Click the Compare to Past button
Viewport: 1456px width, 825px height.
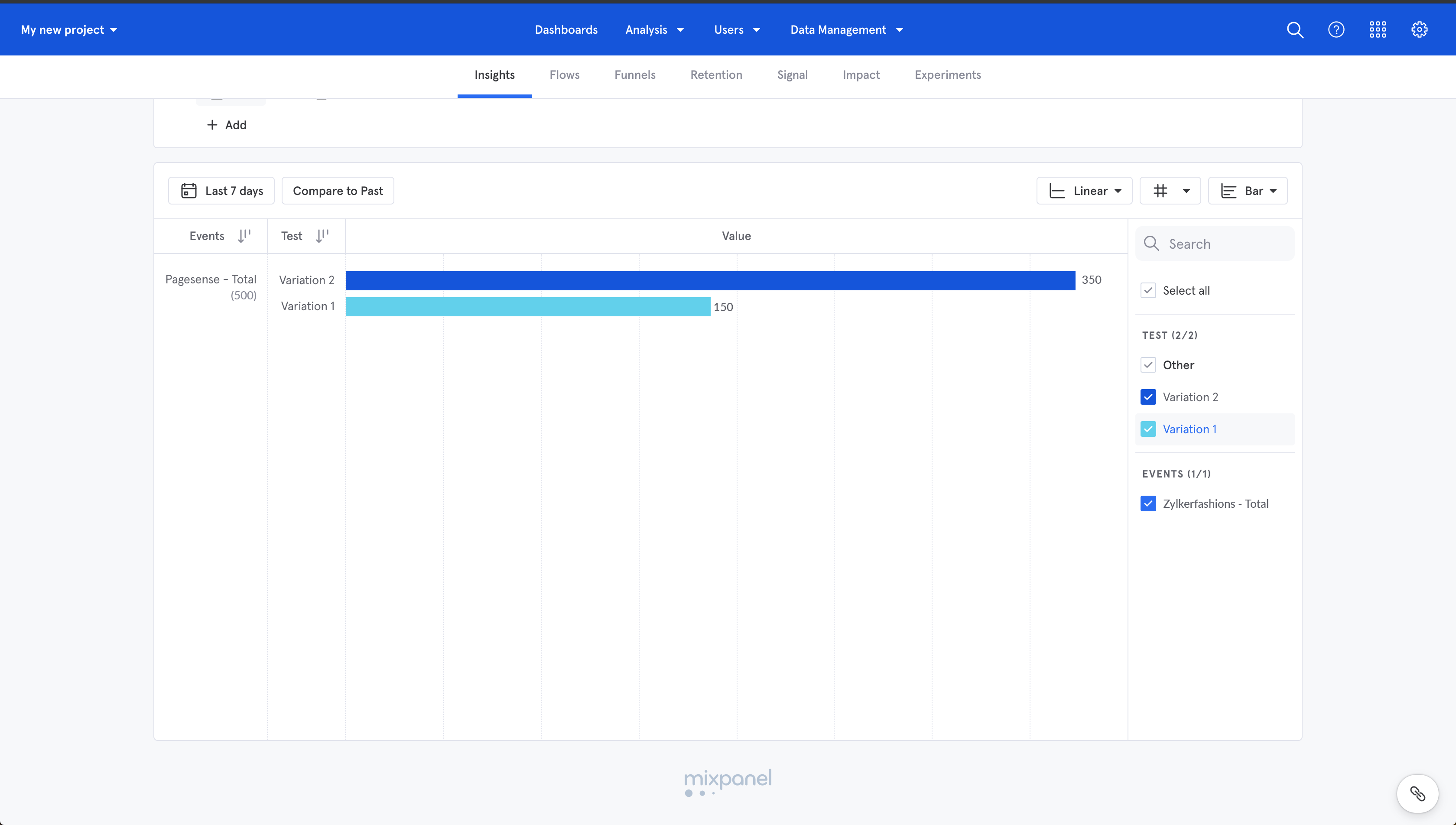click(338, 191)
